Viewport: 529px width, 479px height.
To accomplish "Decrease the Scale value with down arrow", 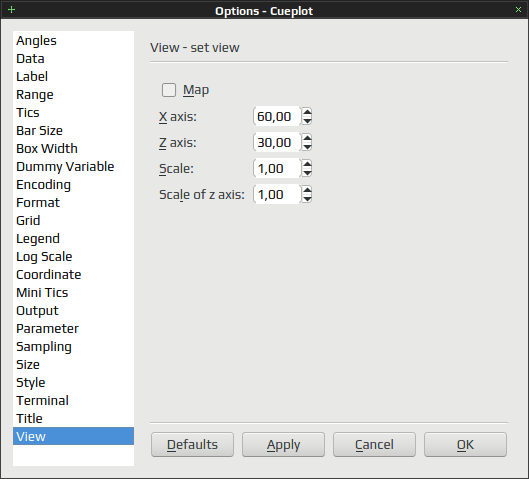I will (x=307, y=173).
